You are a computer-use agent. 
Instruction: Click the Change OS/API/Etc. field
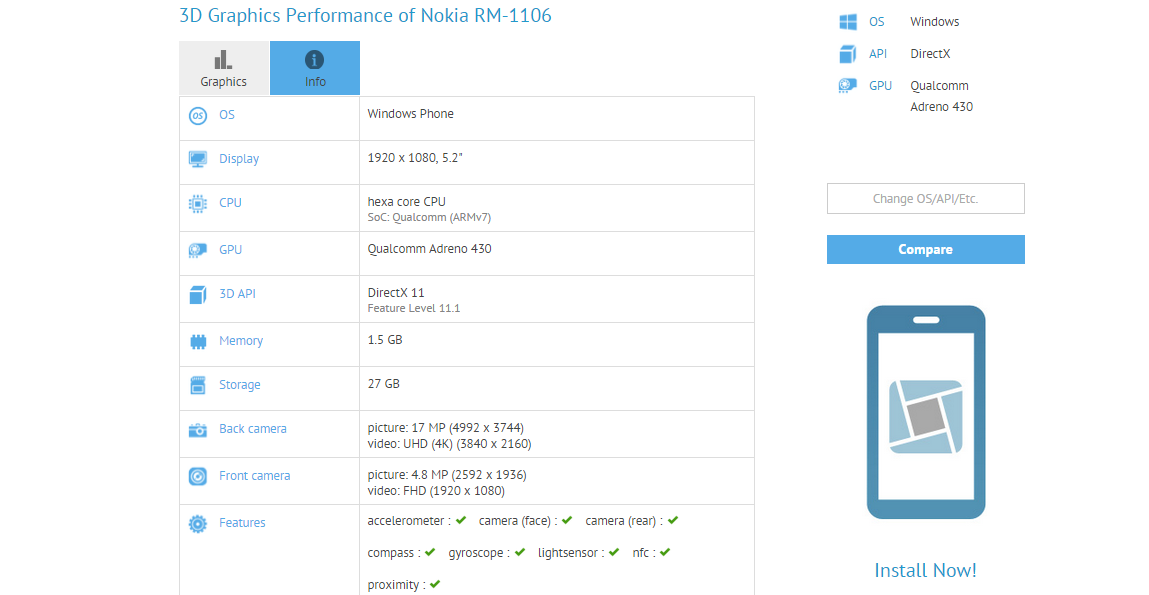926,199
